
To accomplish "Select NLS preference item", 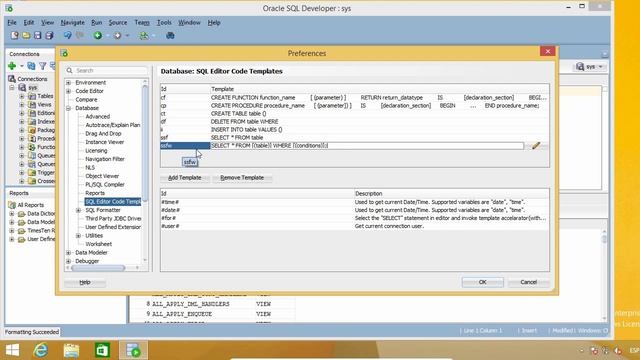I will click(x=90, y=168).
